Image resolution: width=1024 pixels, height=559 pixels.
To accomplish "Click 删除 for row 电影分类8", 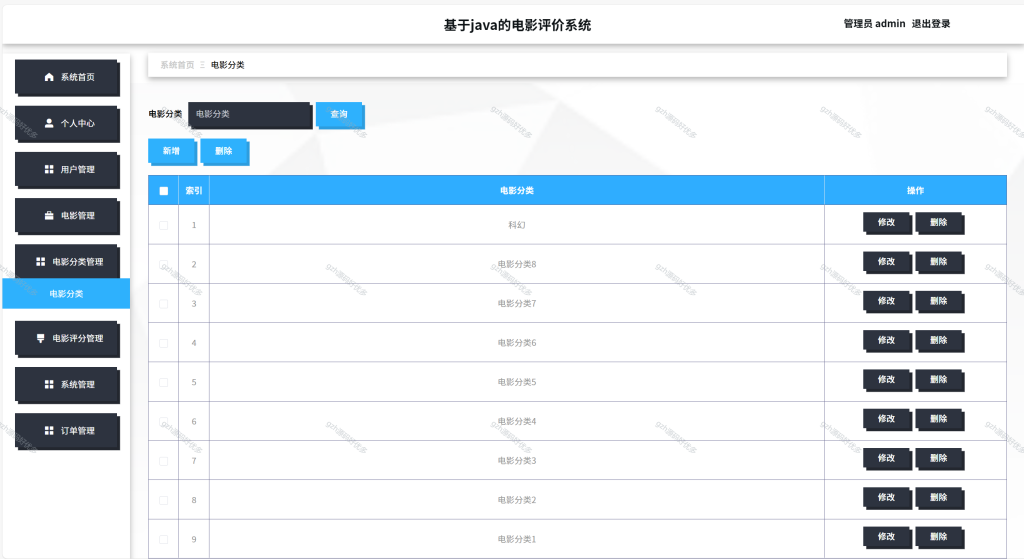I will [939, 262].
